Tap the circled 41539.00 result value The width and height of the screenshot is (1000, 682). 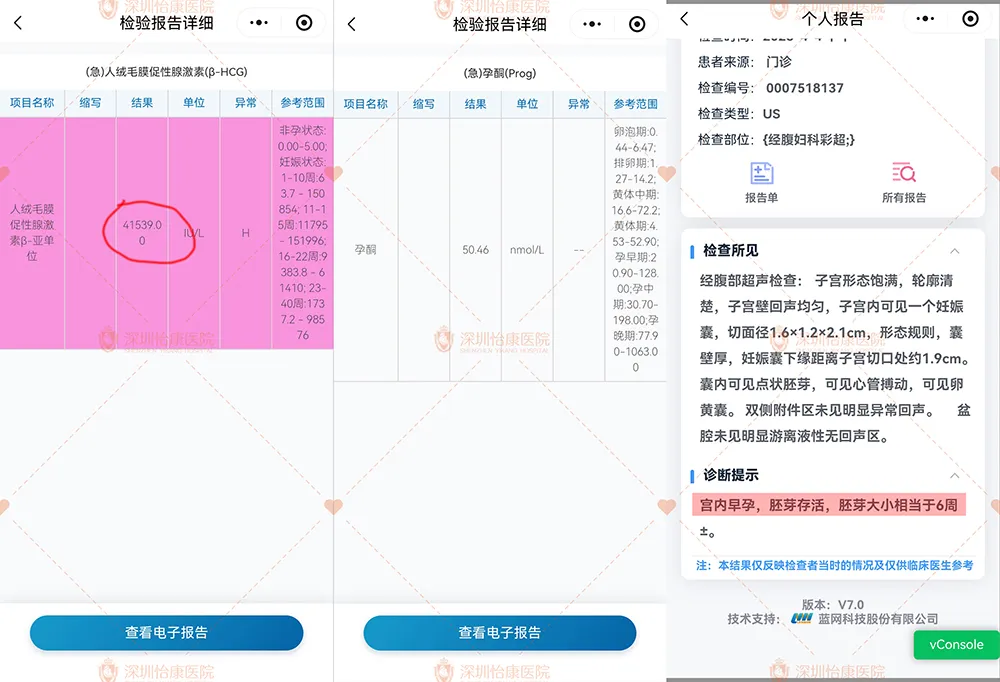(x=142, y=234)
